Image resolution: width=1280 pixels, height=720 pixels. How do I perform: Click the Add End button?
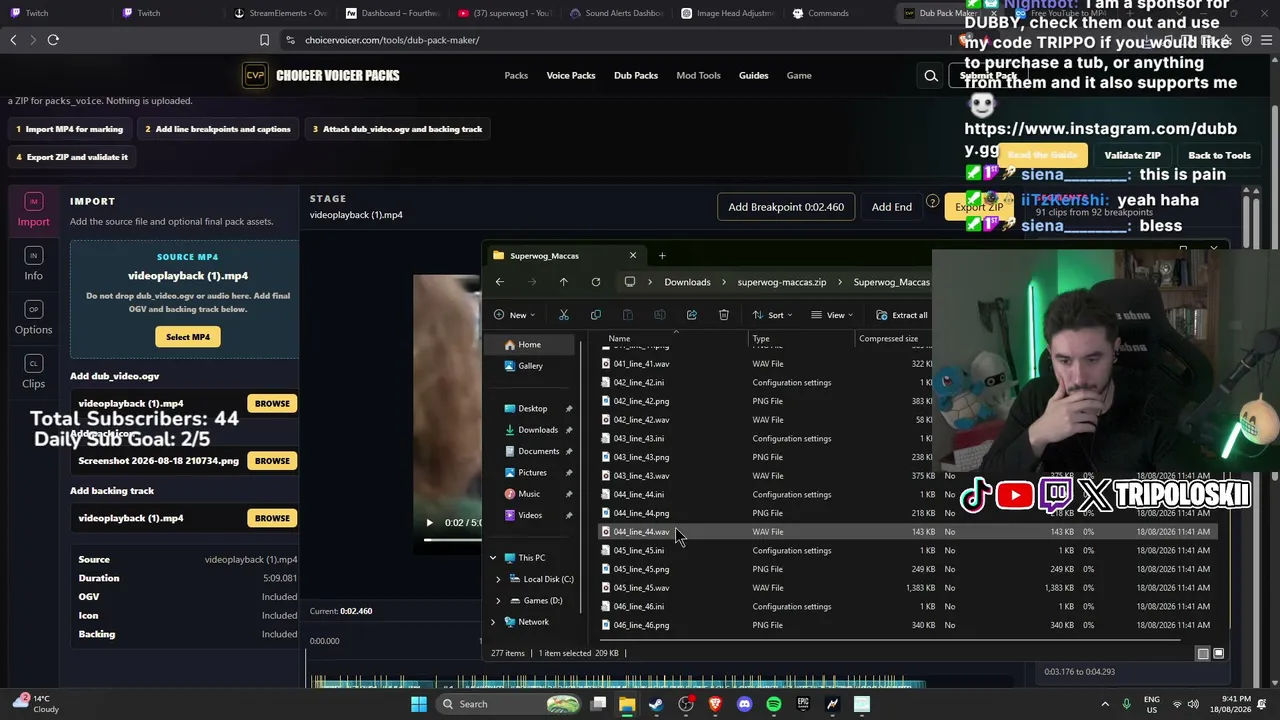pos(891,207)
